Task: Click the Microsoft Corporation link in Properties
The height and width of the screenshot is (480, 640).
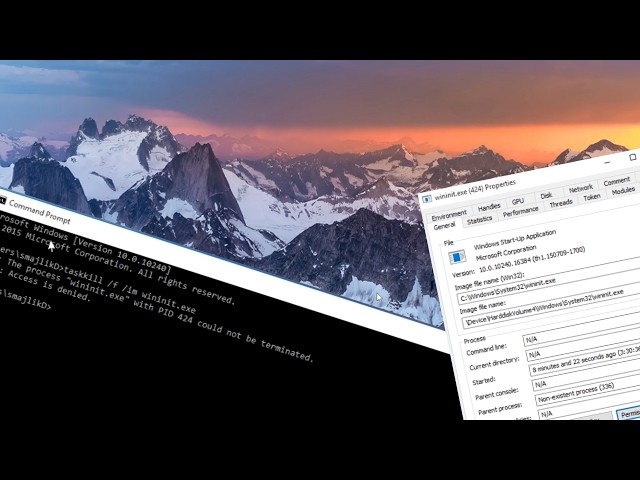Action: (506, 253)
